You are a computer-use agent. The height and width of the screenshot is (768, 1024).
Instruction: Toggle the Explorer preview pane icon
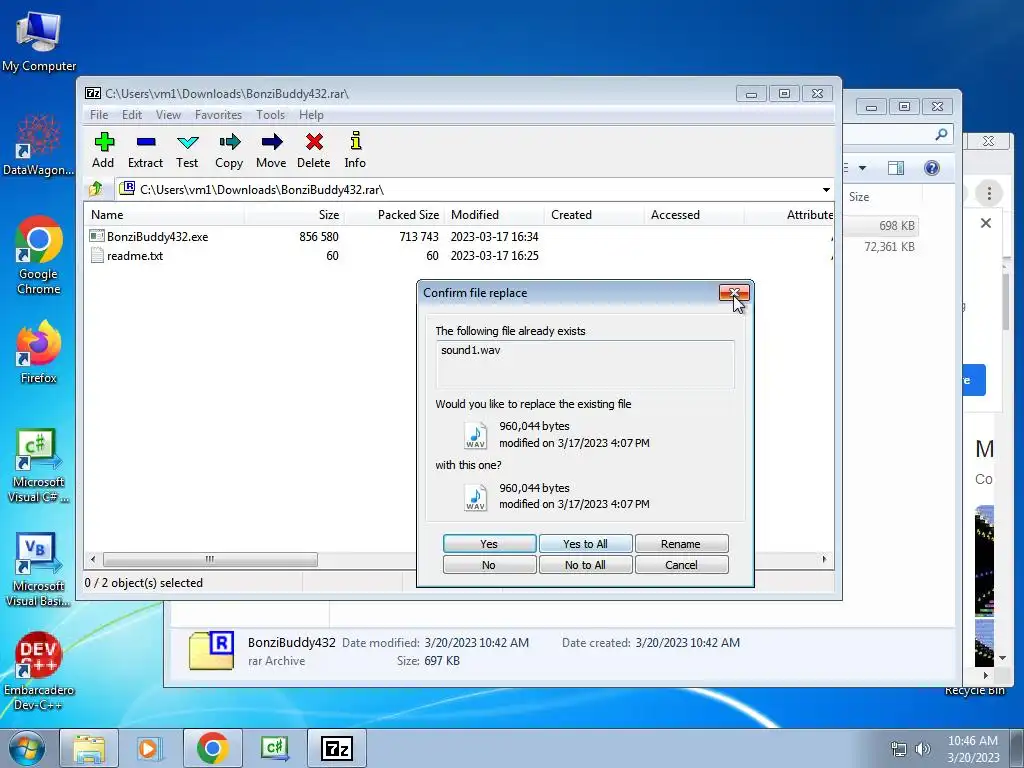896,168
